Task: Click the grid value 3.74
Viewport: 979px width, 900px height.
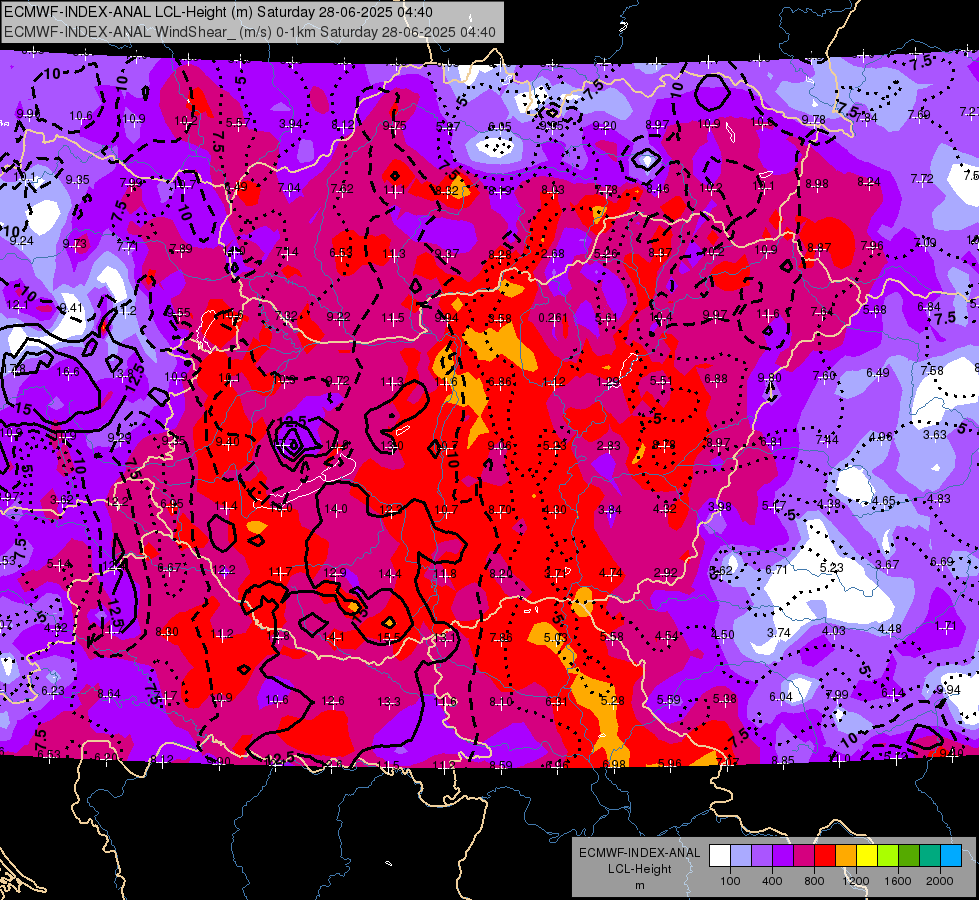Action: [x=779, y=633]
